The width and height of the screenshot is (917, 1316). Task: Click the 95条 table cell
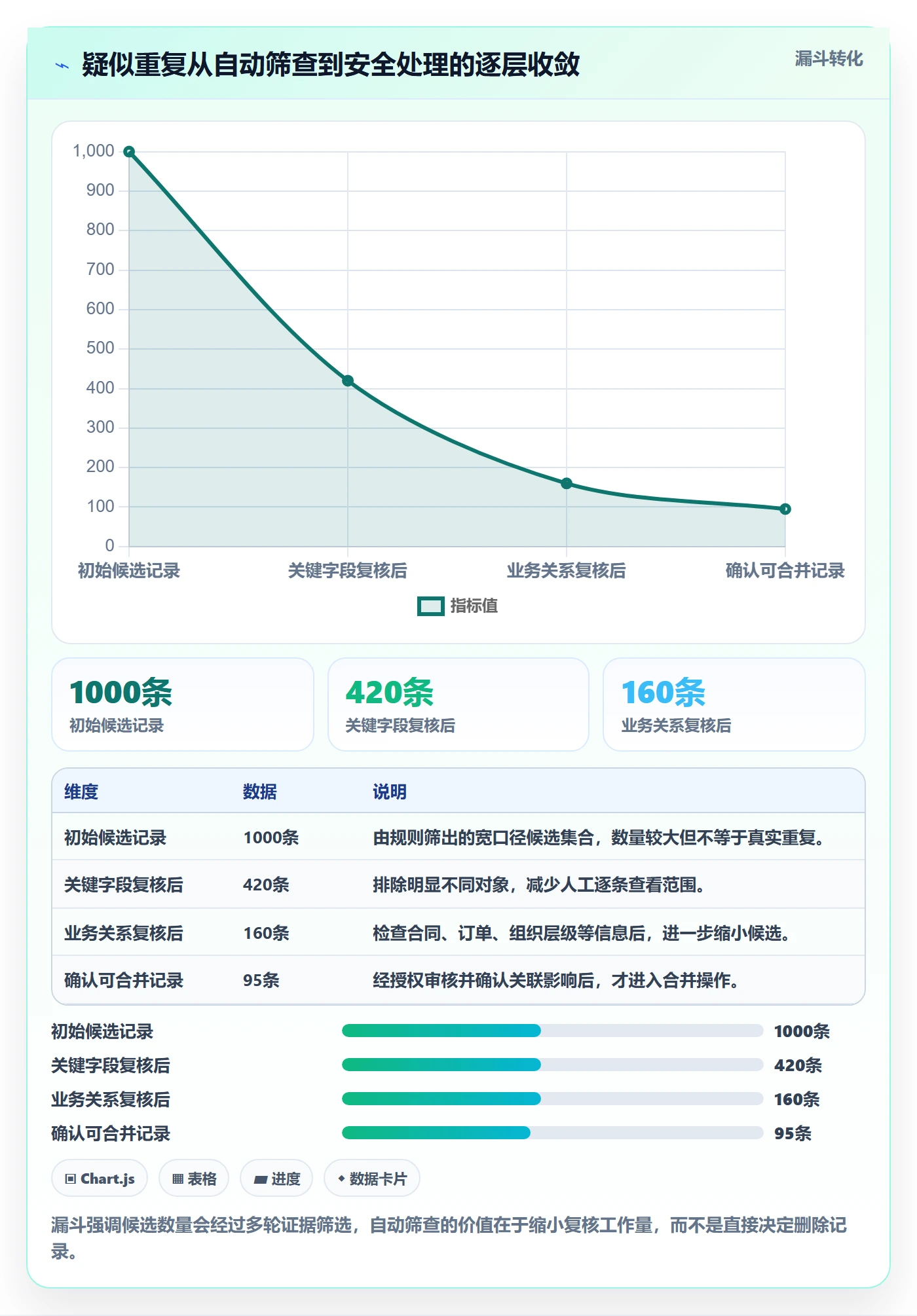pos(261,981)
